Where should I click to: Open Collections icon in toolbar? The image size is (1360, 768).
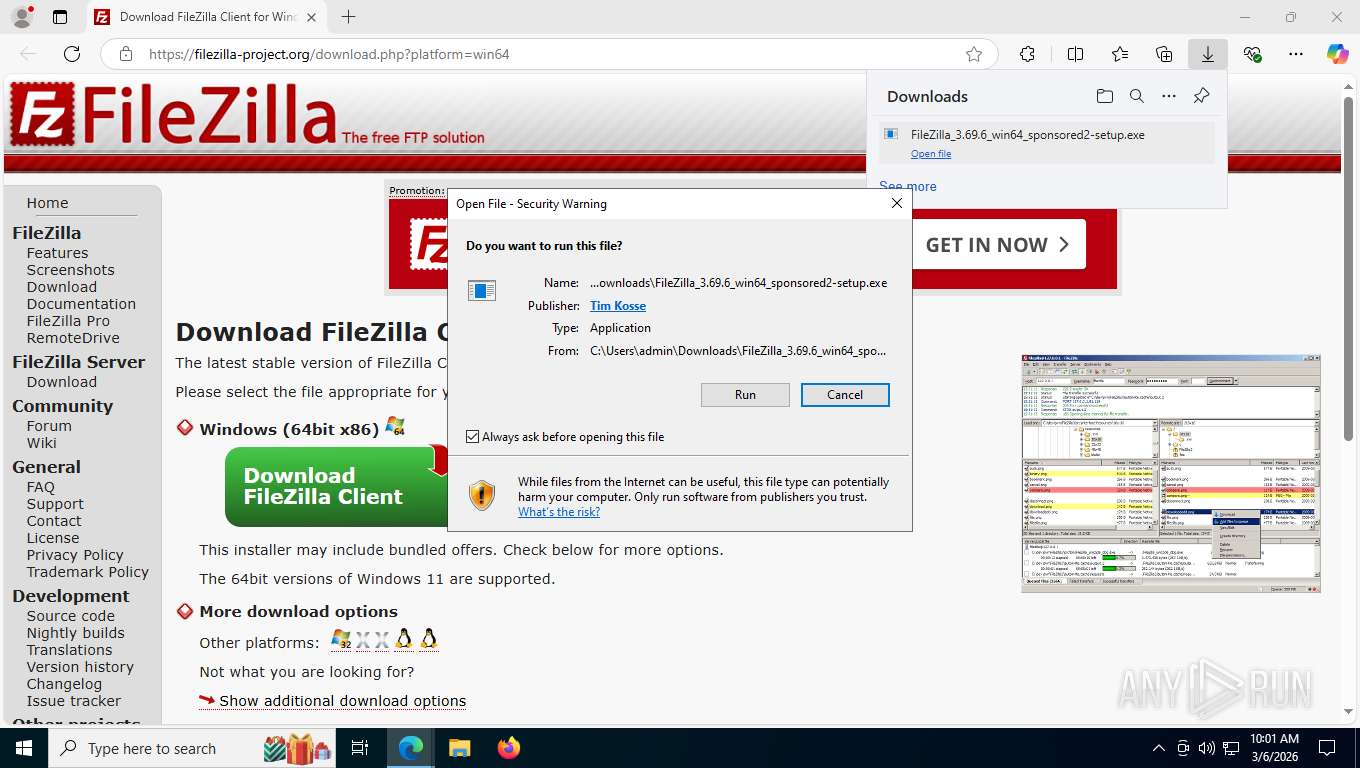tap(1164, 54)
